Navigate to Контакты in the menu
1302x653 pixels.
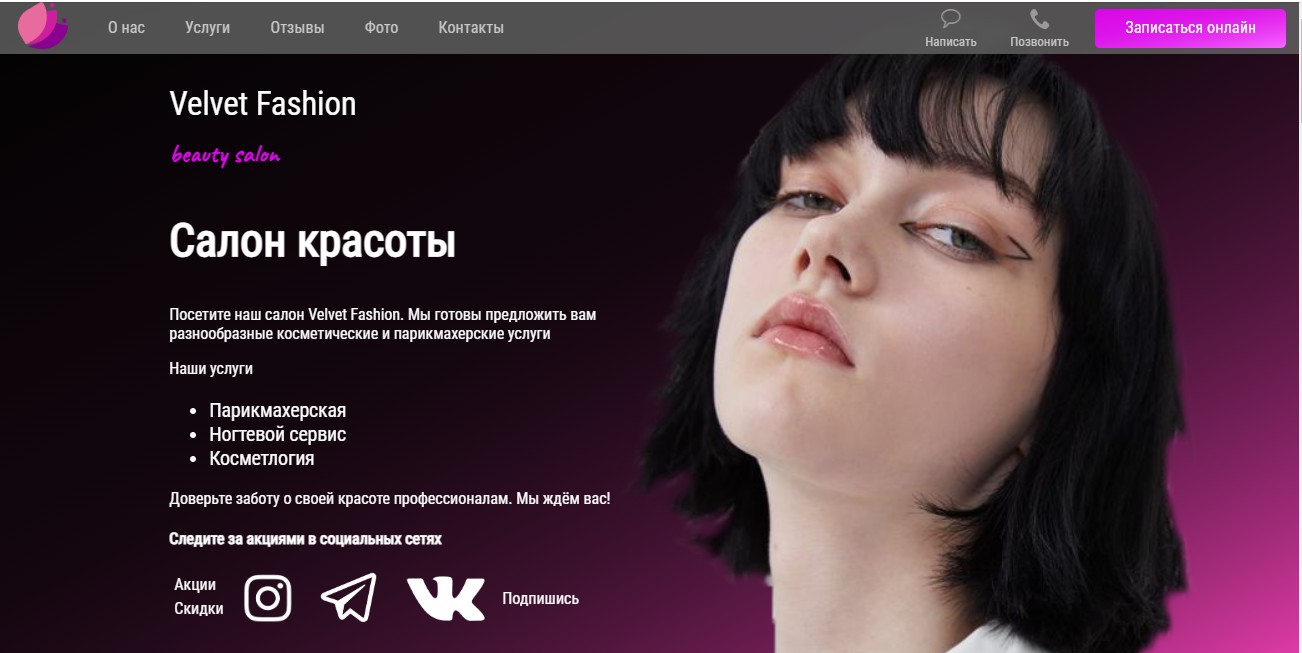pos(471,27)
